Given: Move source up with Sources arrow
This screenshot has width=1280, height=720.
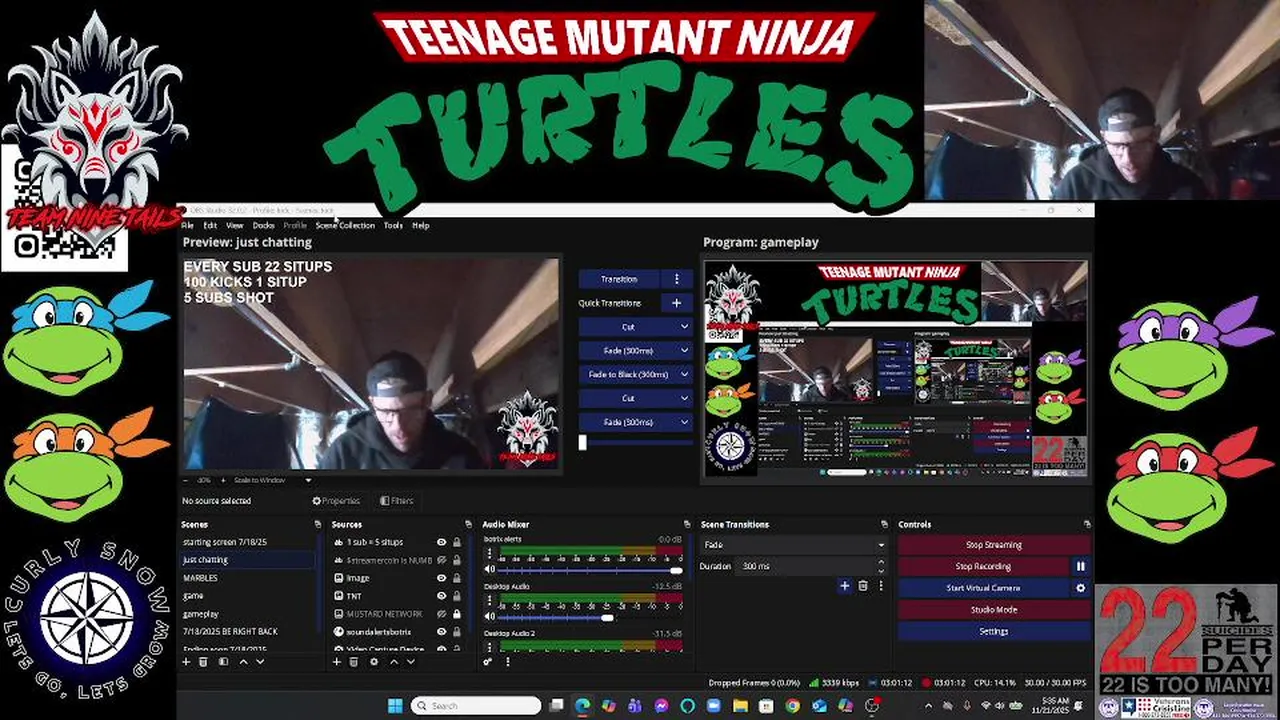Looking at the screenshot, I should (x=393, y=662).
